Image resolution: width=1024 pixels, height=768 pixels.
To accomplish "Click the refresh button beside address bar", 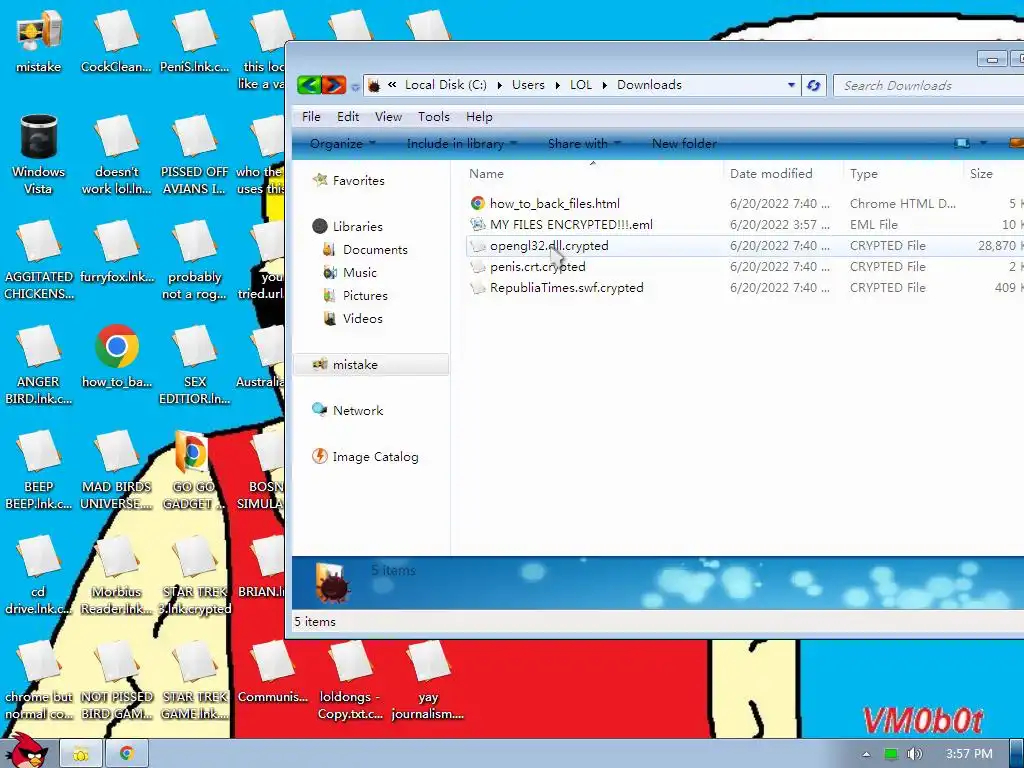I will click(x=814, y=86).
